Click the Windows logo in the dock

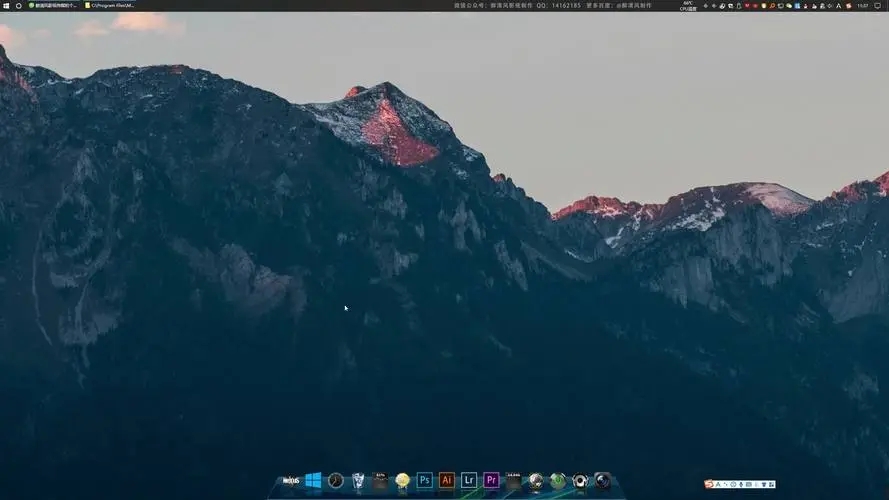pyautogui.click(x=313, y=480)
